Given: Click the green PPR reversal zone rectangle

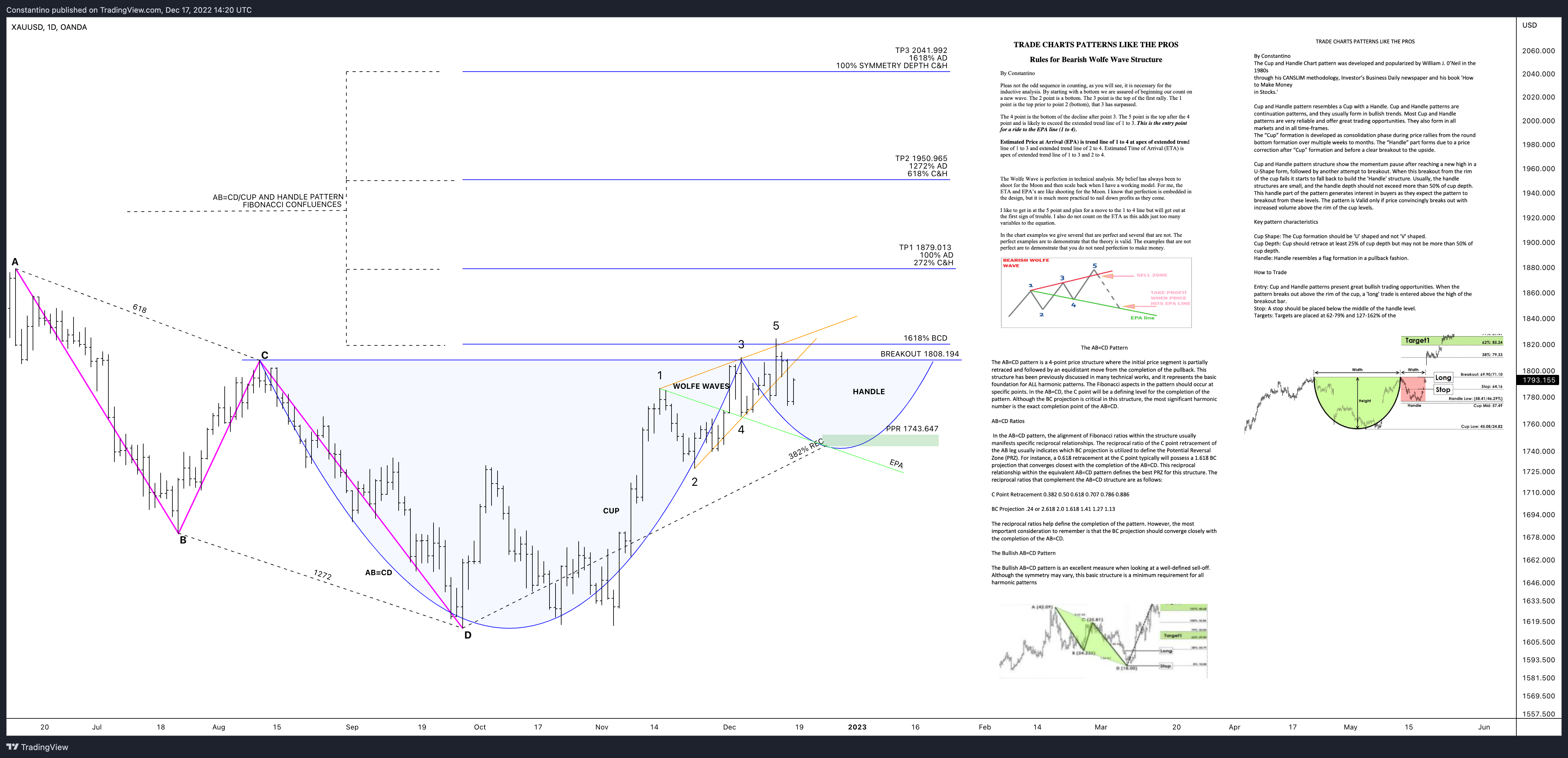Looking at the screenshot, I should [880, 441].
